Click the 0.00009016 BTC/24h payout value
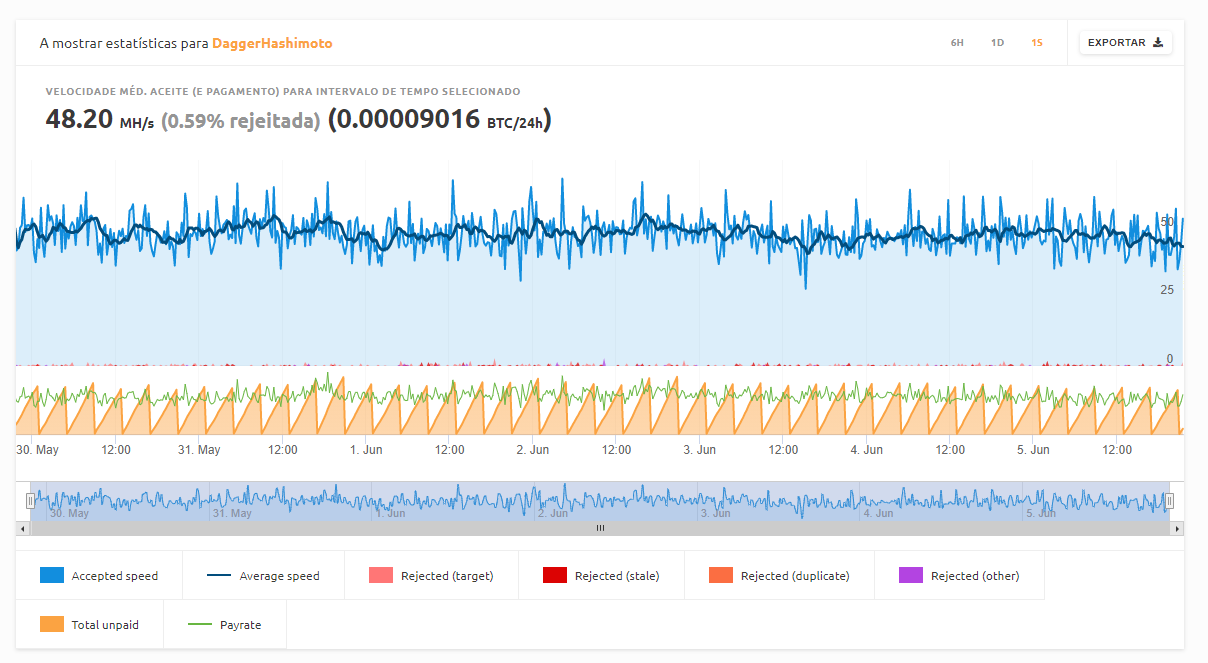 coord(440,120)
